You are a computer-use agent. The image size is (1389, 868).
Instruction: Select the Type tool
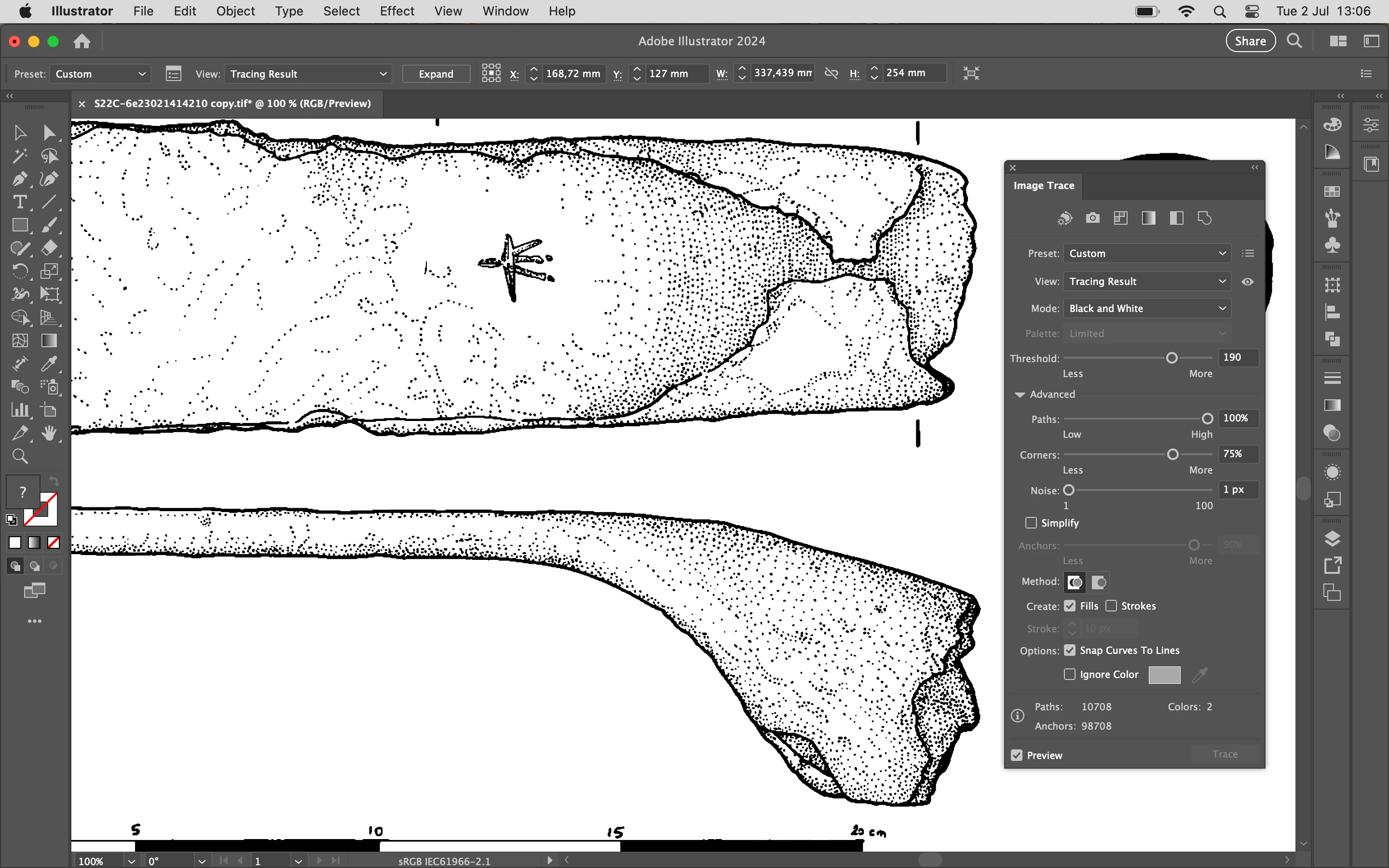[x=19, y=202]
